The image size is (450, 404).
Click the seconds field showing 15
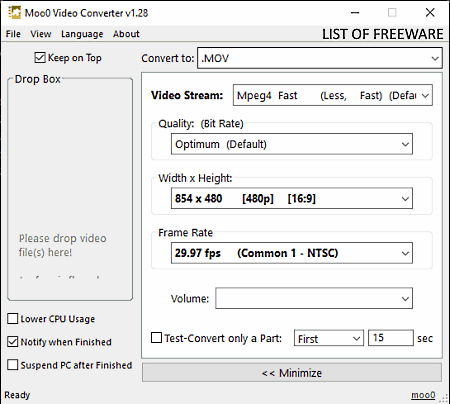pyautogui.click(x=391, y=338)
